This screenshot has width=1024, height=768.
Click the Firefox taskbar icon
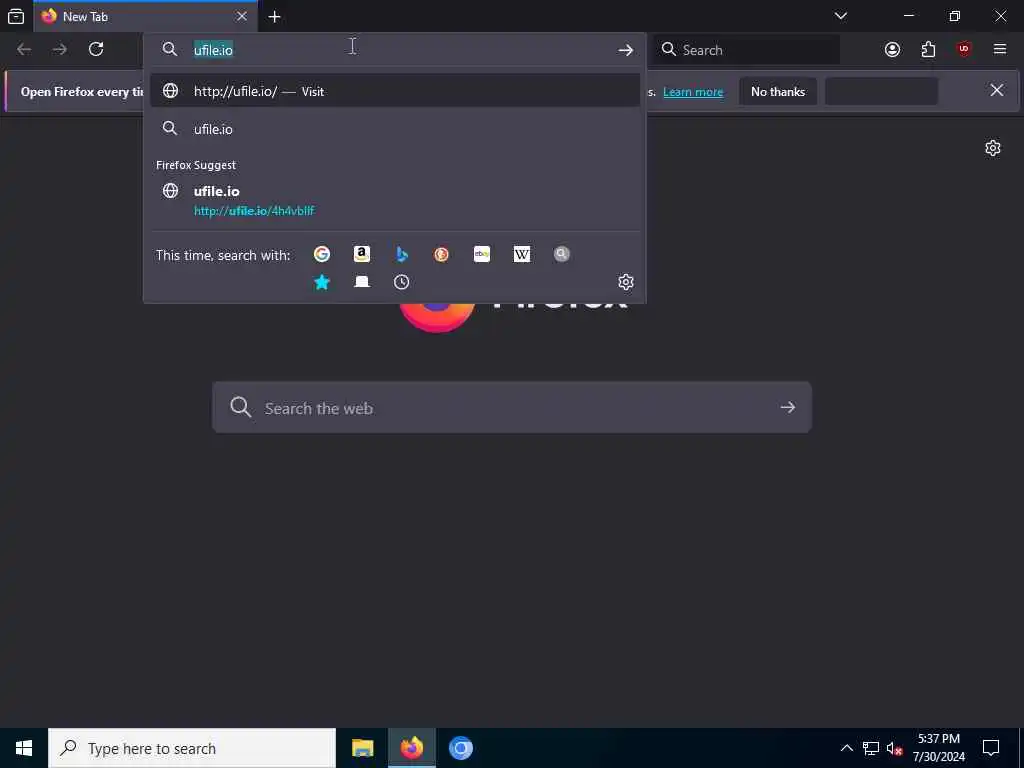(411, 748)
